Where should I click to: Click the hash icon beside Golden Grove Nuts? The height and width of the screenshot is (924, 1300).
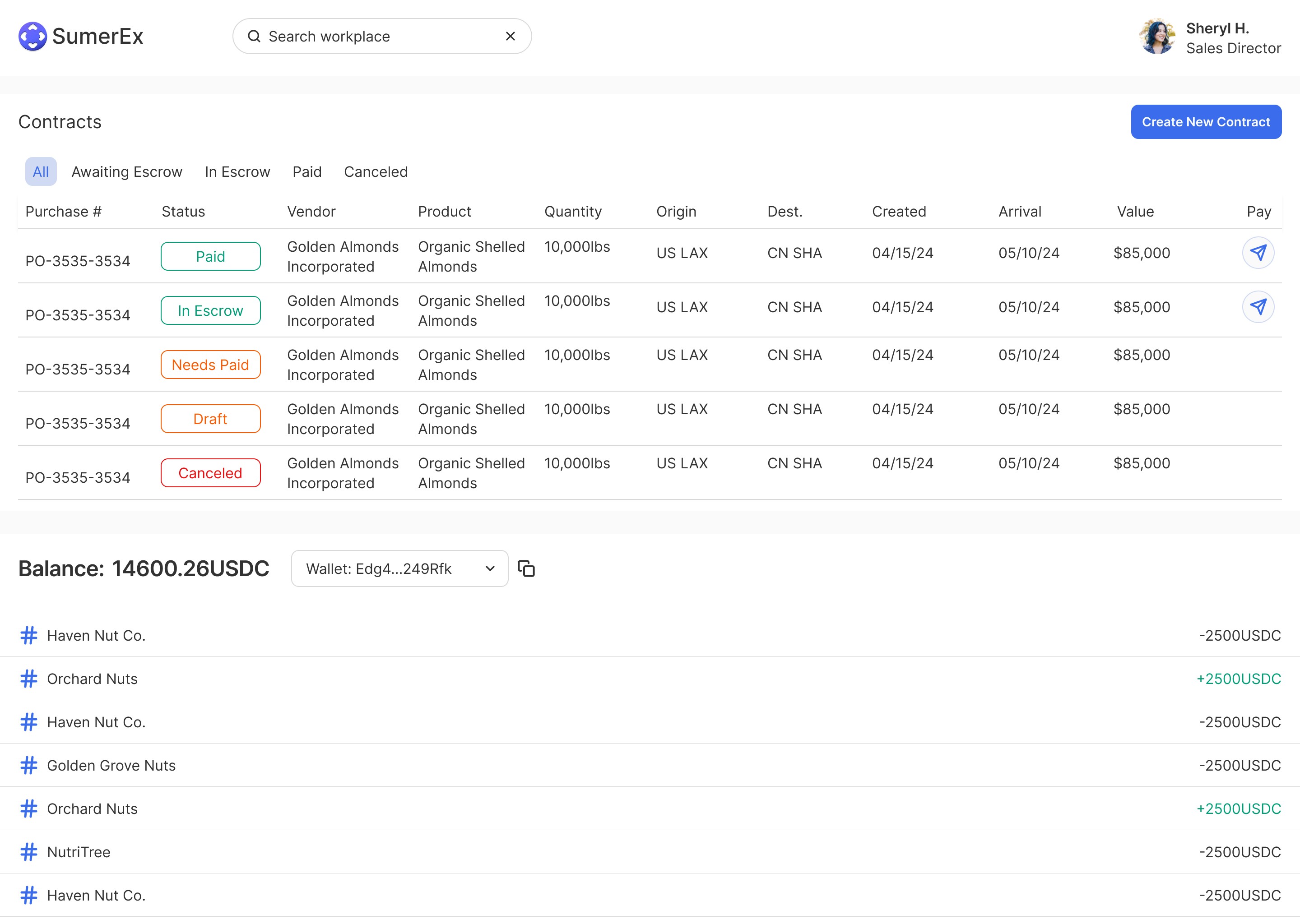click(x=29, y=765)
